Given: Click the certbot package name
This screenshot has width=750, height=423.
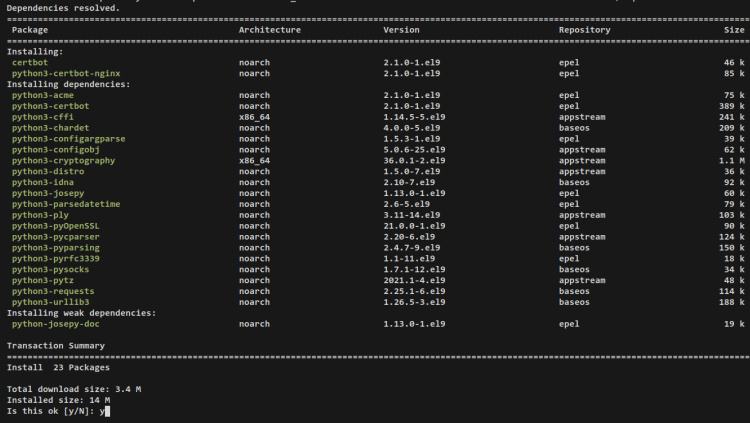Looking at the screenshot, I should 29,62.
